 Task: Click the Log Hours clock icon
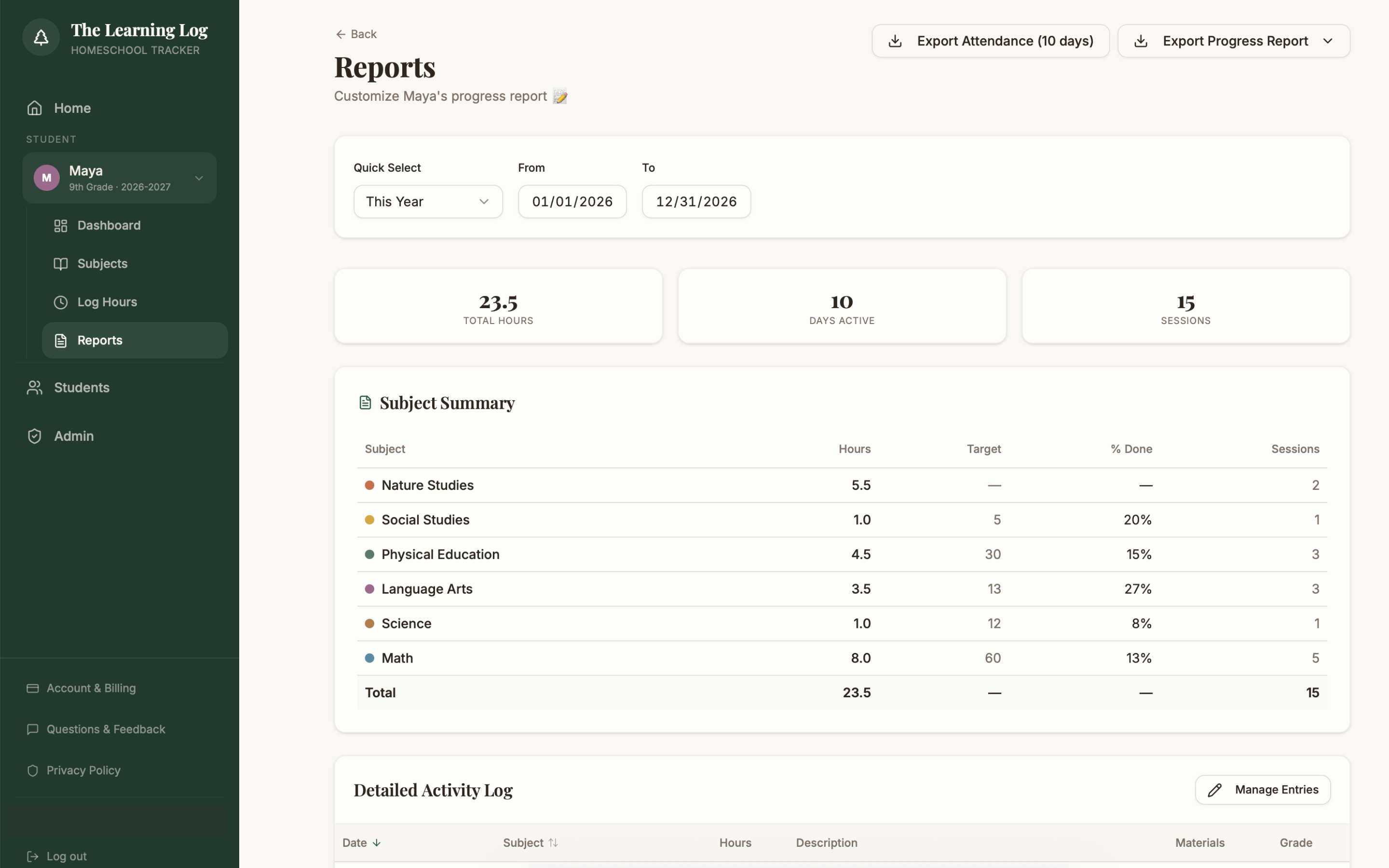(x=61, y=302)
